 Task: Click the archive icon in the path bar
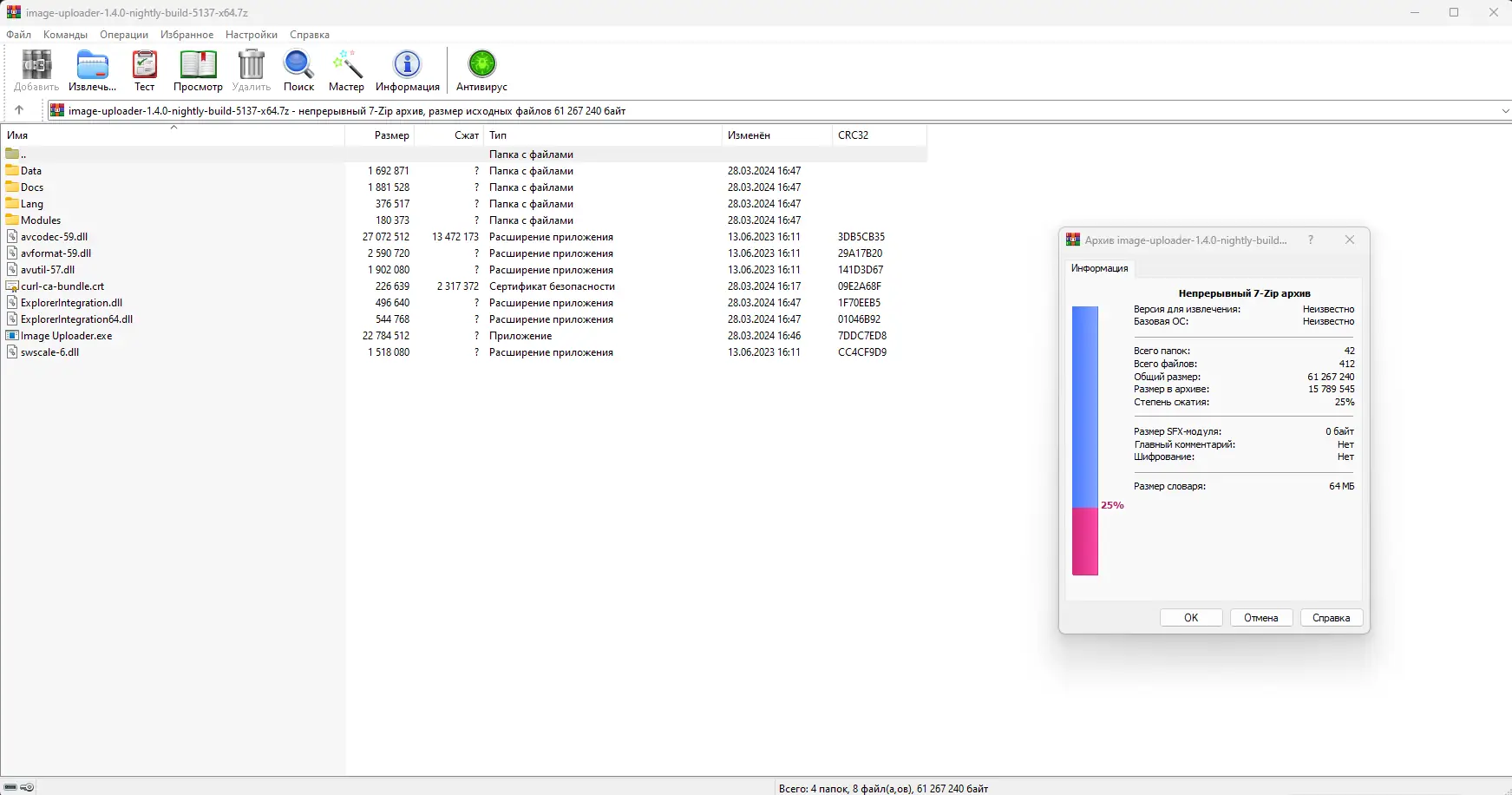point(57,110)
